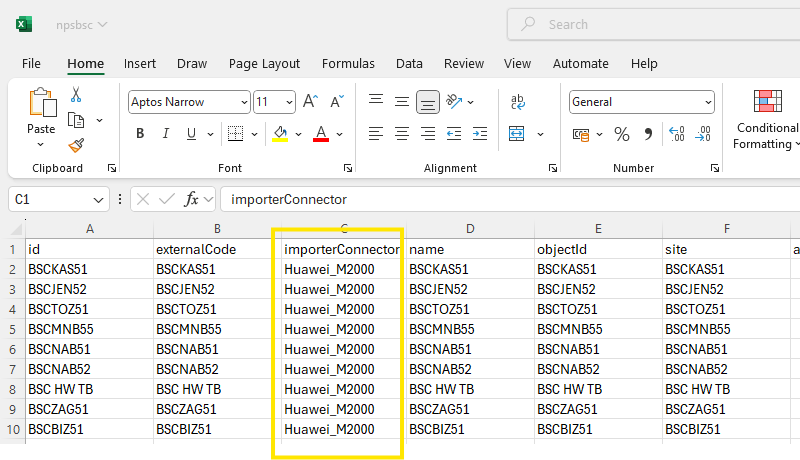800x460 pixels.
Task: Select the Format Painter brush
Action: [76, 145]
